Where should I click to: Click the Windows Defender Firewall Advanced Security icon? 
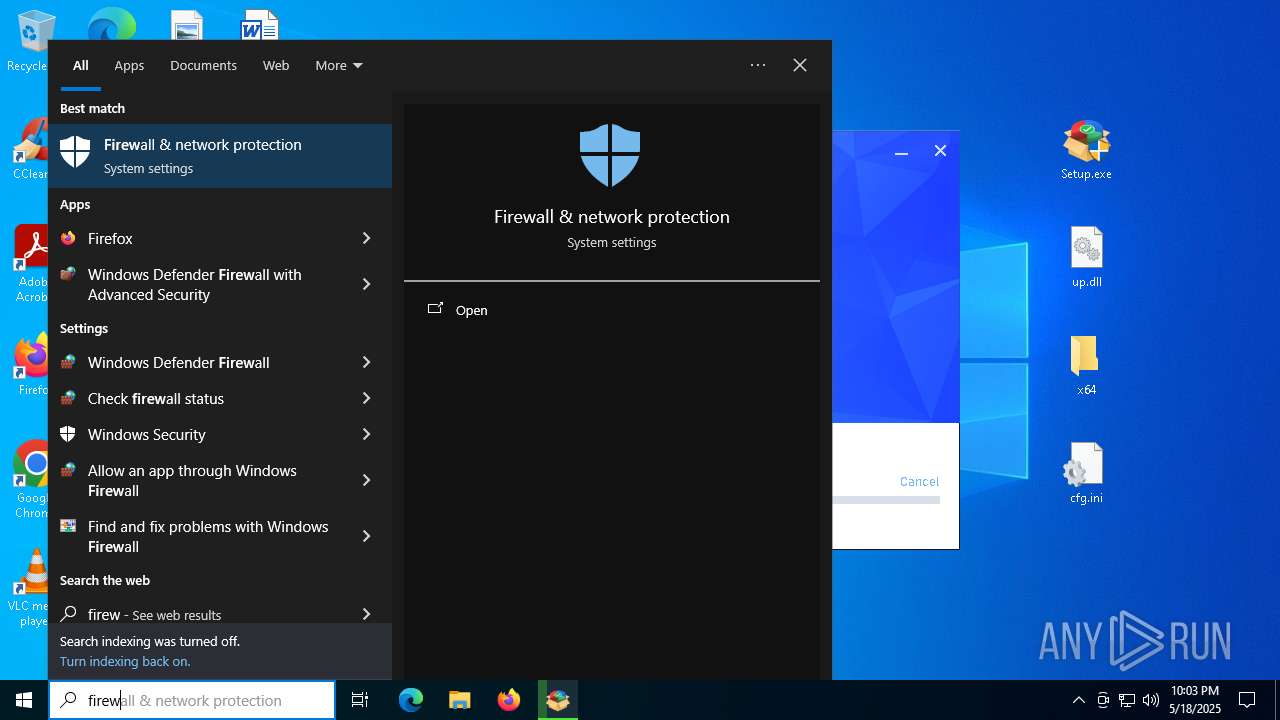pos(68,274)
